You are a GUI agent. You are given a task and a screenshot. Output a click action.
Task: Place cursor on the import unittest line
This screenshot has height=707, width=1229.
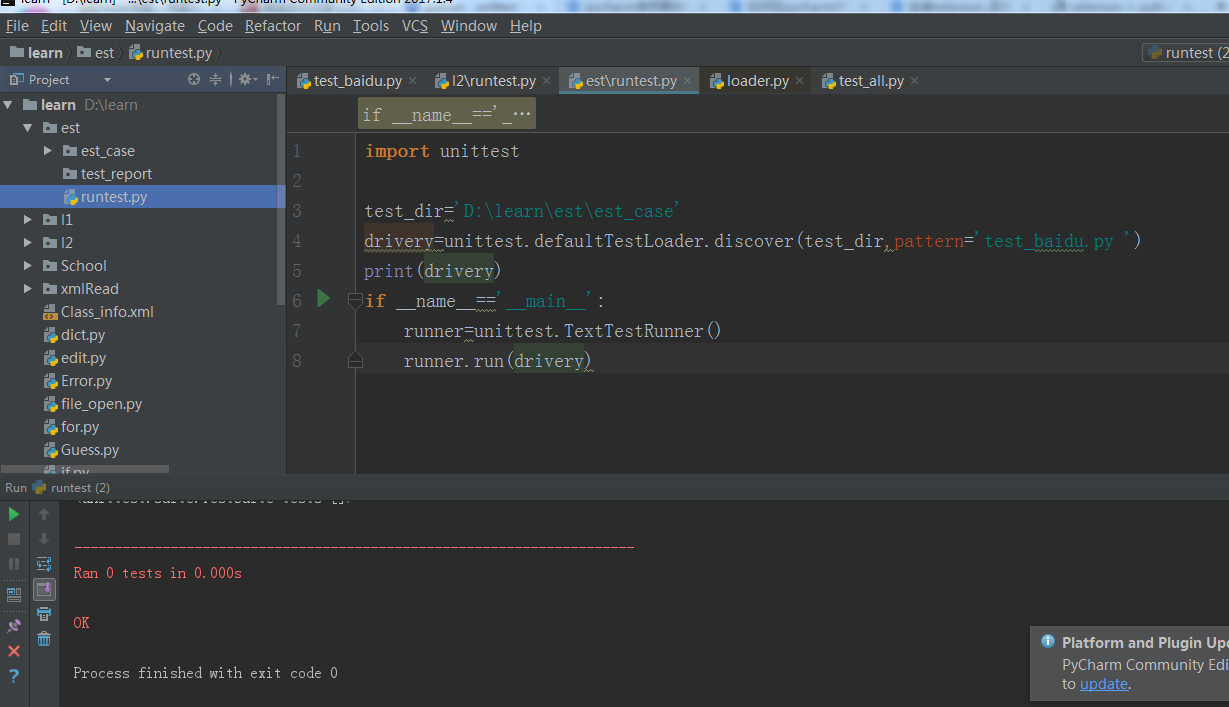(x=442, y=151)
